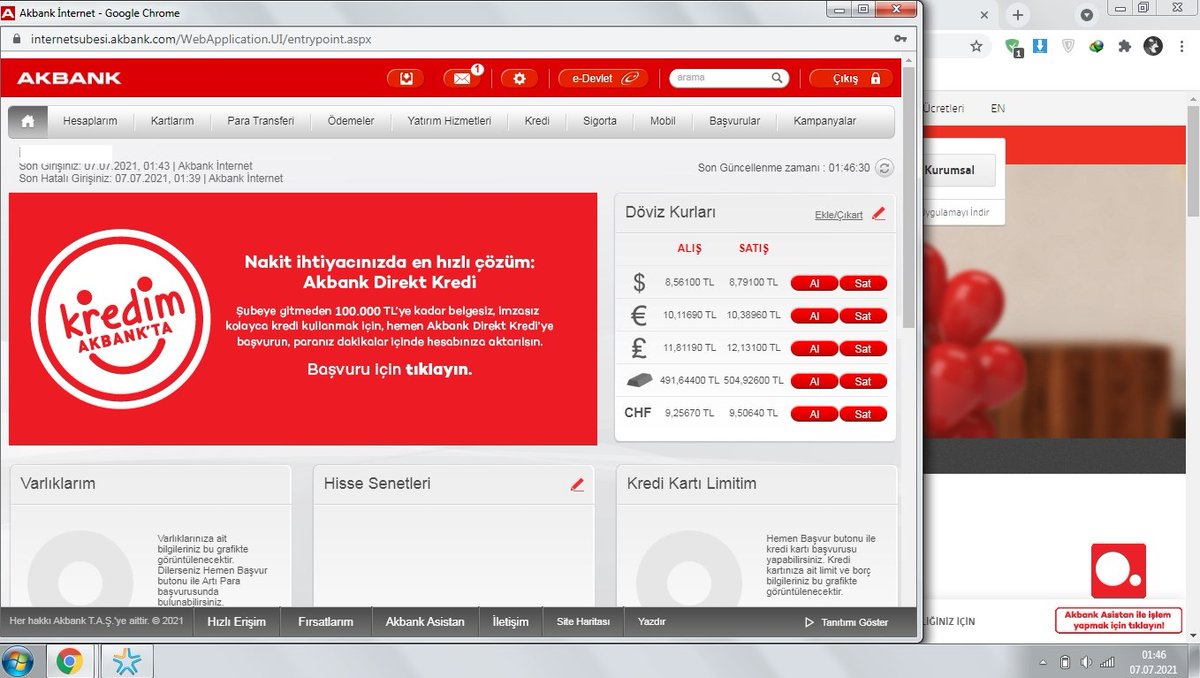Click the Kurumsal button in the background window

click(x=961, y=170)
